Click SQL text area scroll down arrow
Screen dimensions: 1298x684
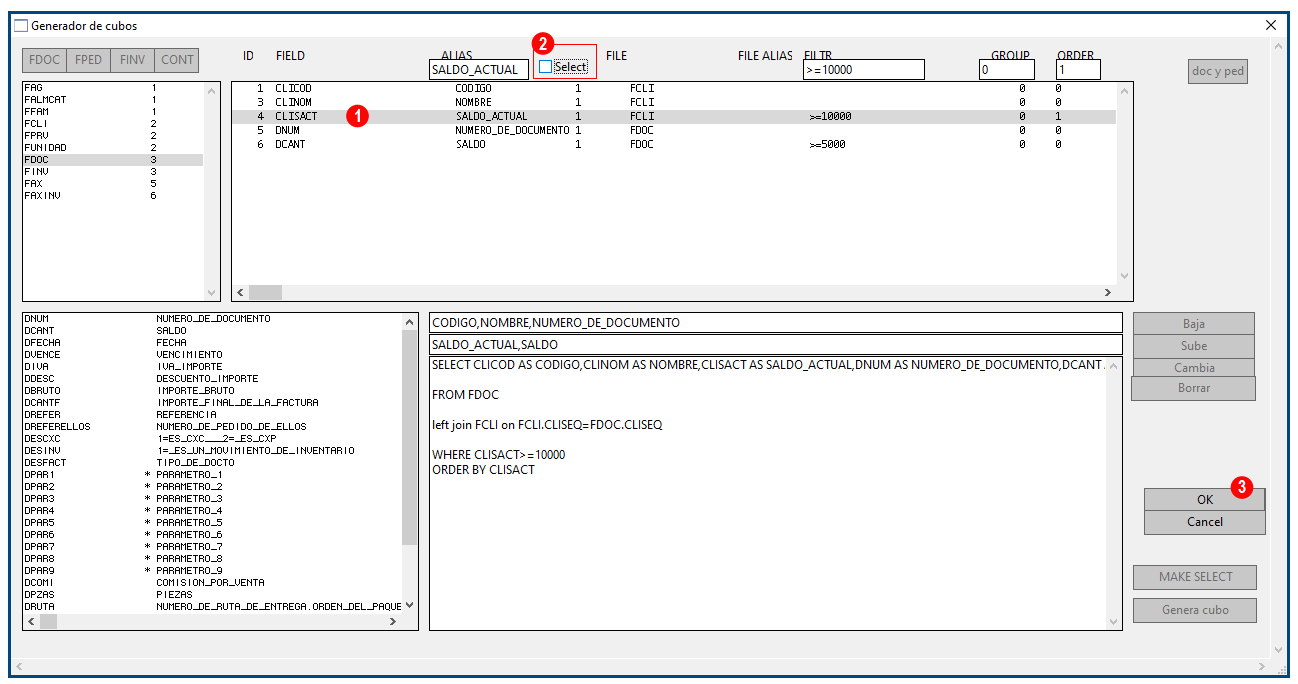coord(1115,622)
